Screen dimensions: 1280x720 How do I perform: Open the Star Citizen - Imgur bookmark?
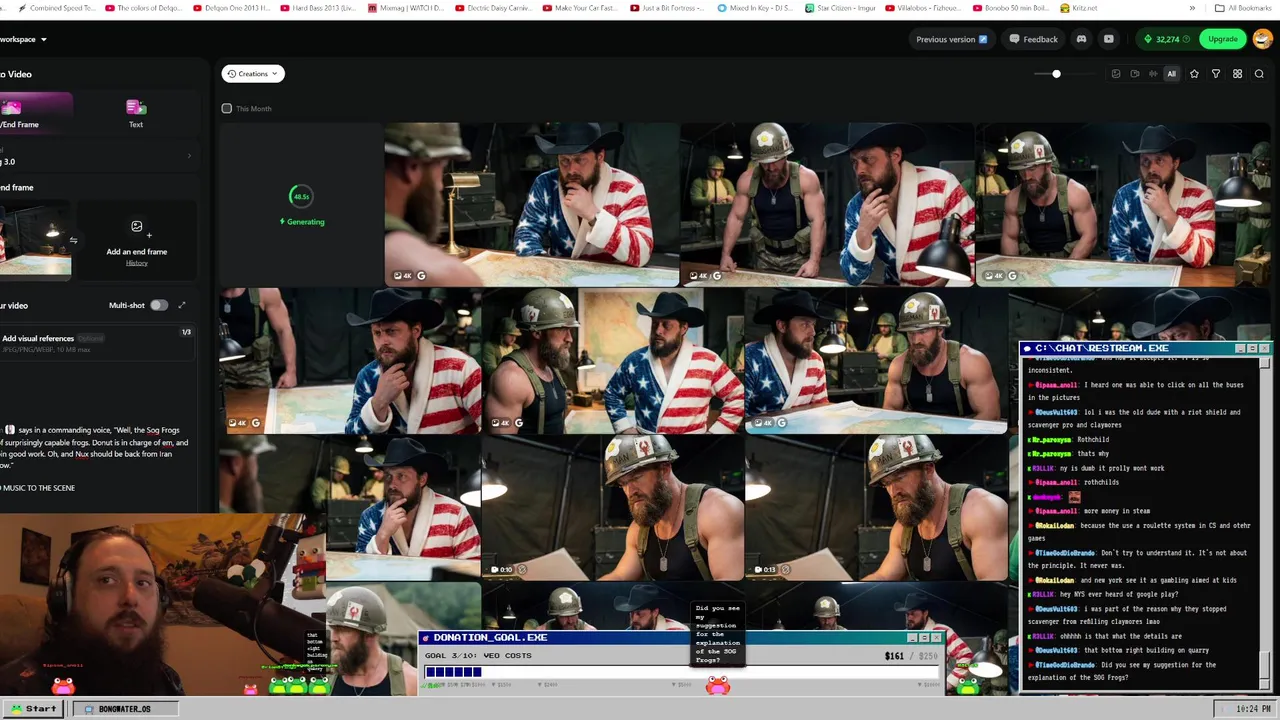(840, 8)
